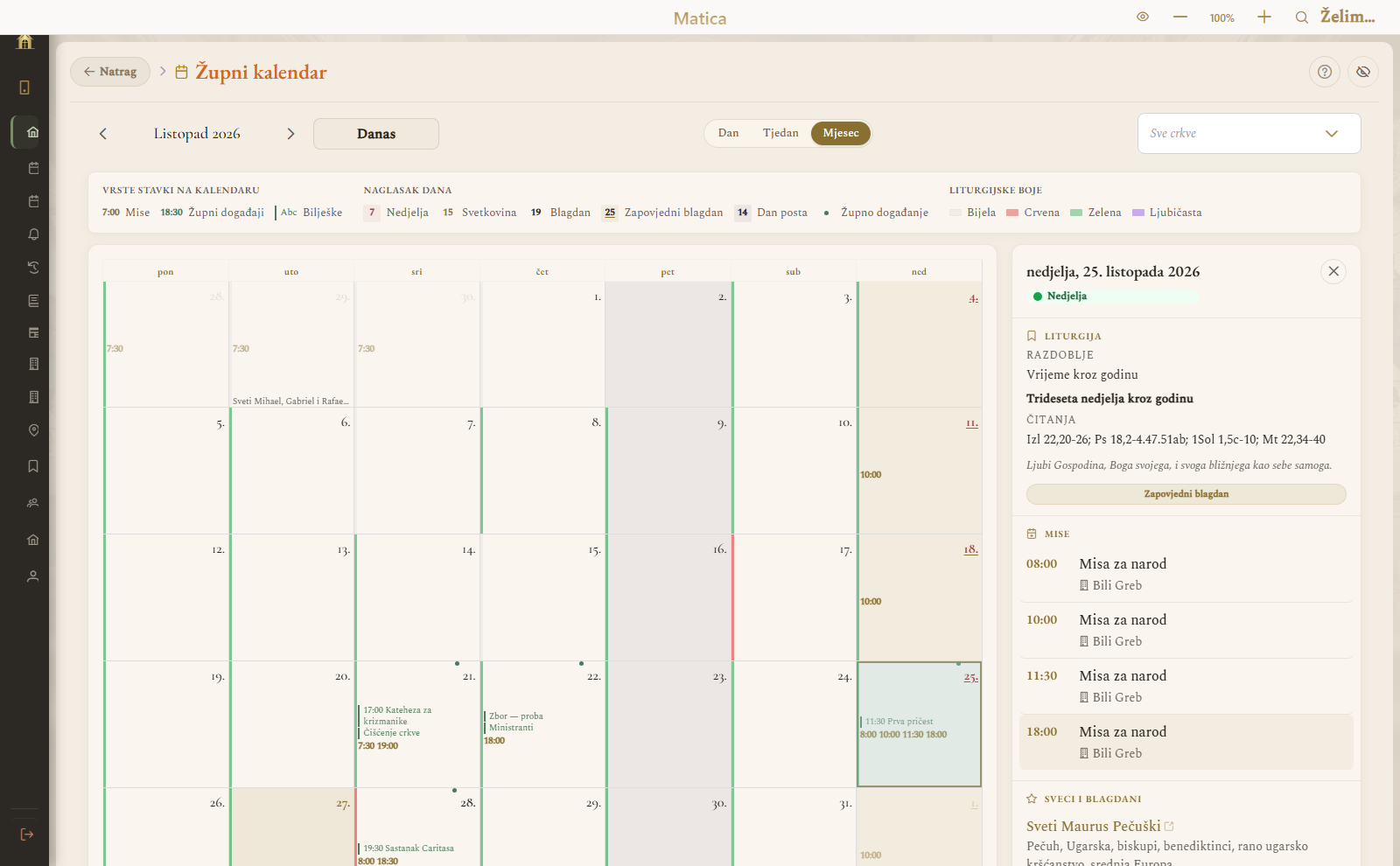Image resolution: width=1400 pixels, height=866 pixels.
Task: Open Zbor — proba entry
Action: [x=515, y=716]
